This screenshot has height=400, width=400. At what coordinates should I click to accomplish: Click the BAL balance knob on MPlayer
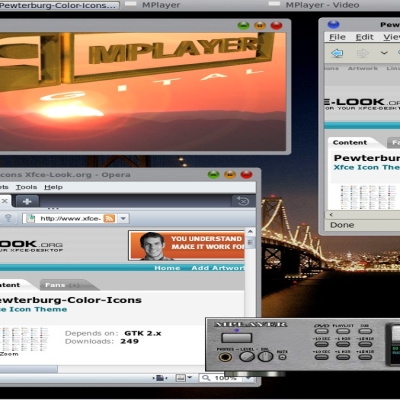click(x=265, y=357)
